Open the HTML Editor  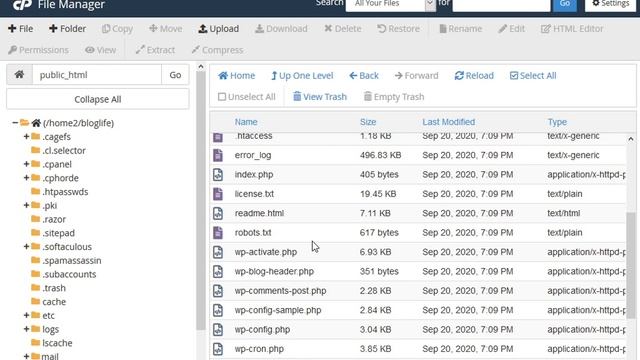pos(572,29)
